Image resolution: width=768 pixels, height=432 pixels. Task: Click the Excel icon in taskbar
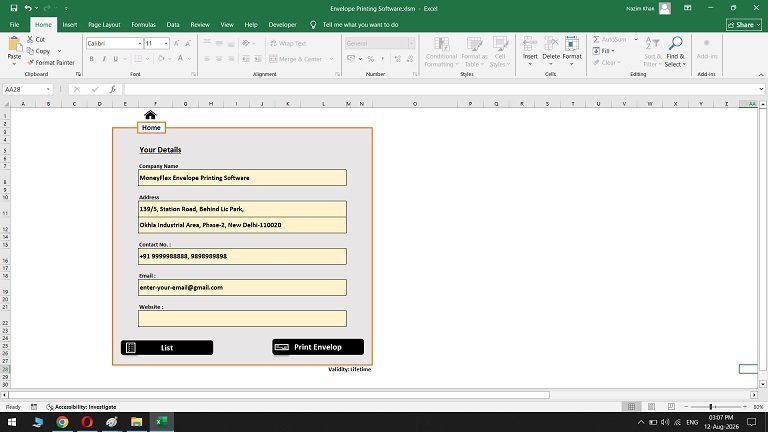tap(162, 422)
